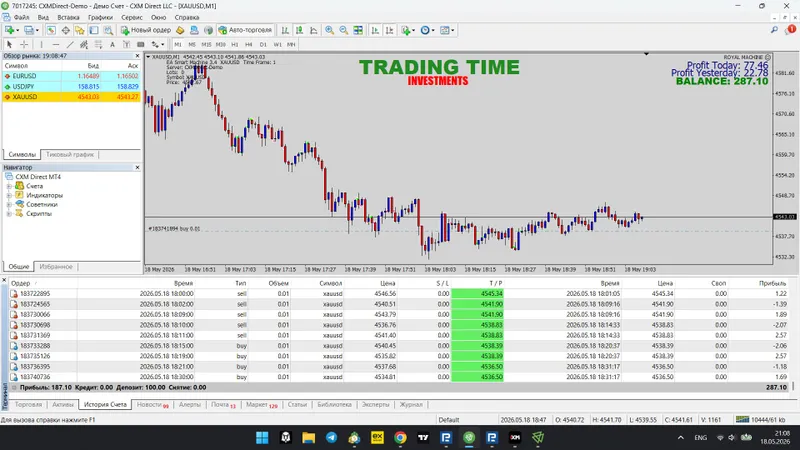Open the Графики menu
Viewport: 800px width, 450px height.
(100, 17)
